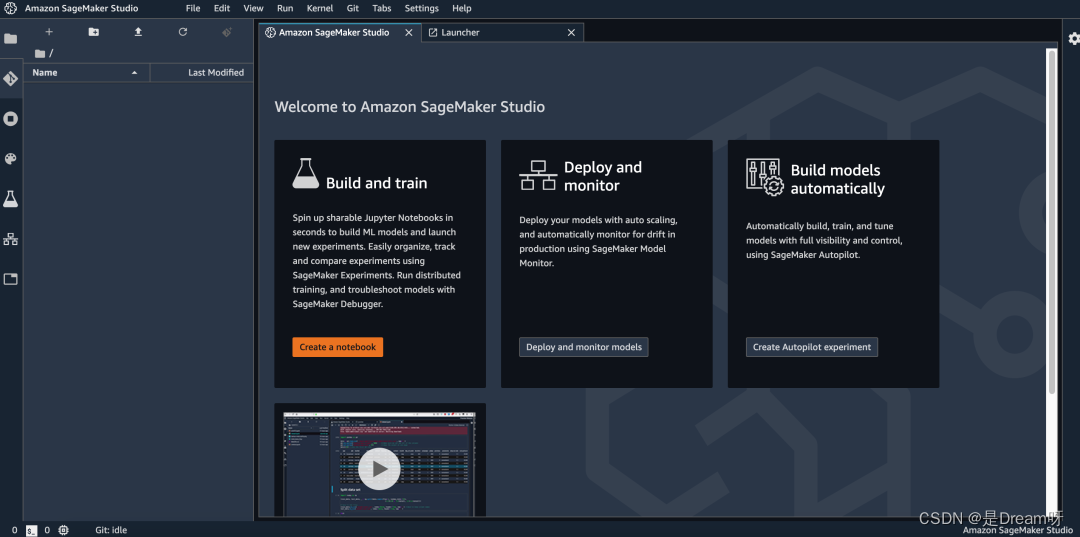Refresh the file list icon
This screenshot has height=537, width=1080.
(x=183, y=32)
